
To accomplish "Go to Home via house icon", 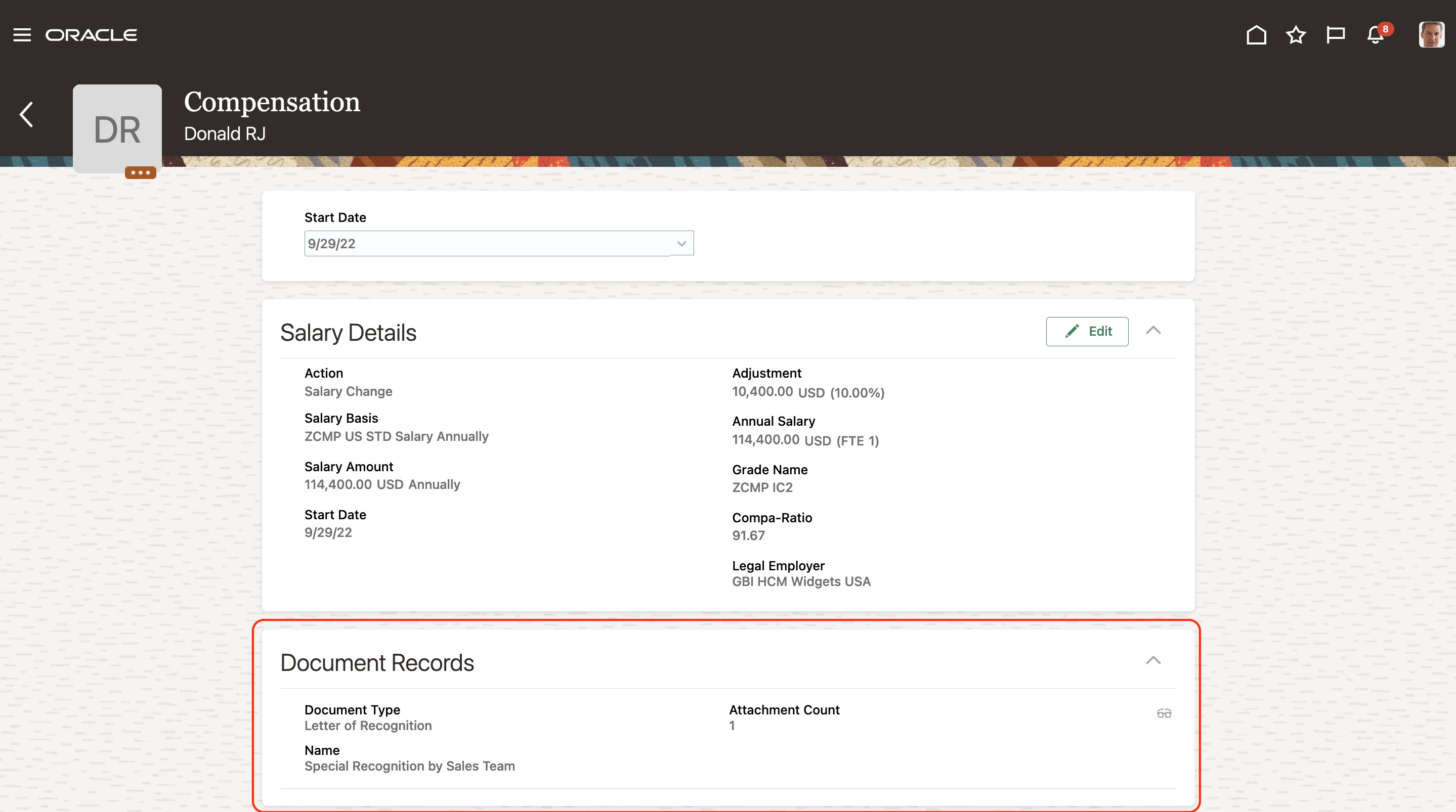I will point(1256,35).
